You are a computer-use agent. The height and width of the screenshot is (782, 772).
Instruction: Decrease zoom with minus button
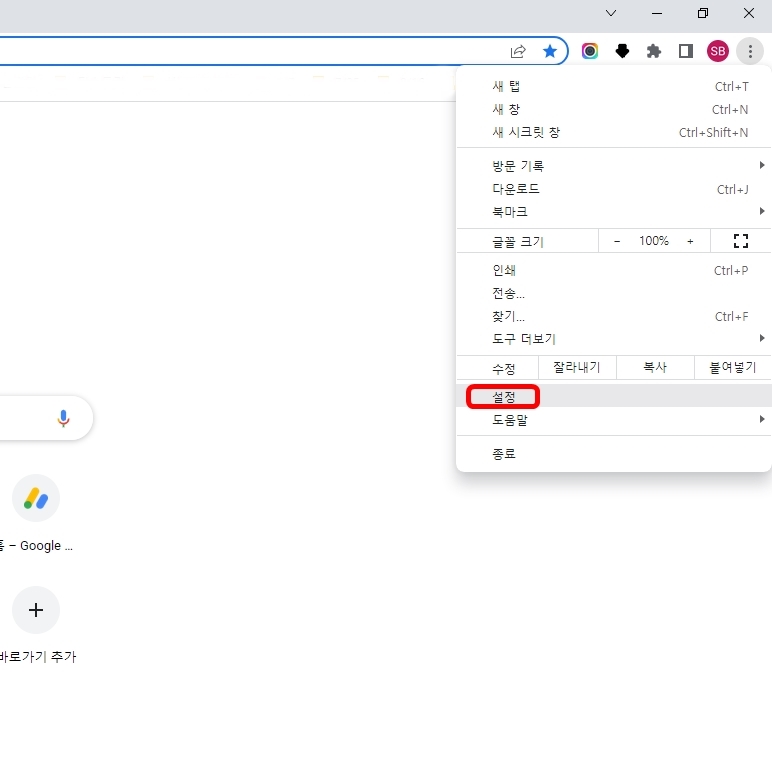click(x=617, y=241)
